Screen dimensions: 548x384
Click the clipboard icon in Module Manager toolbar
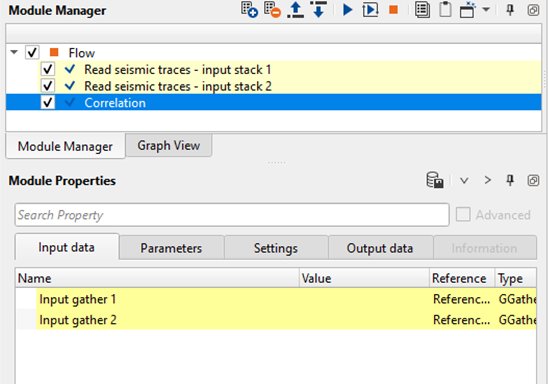pyautogui.click(x=445, y=10)
